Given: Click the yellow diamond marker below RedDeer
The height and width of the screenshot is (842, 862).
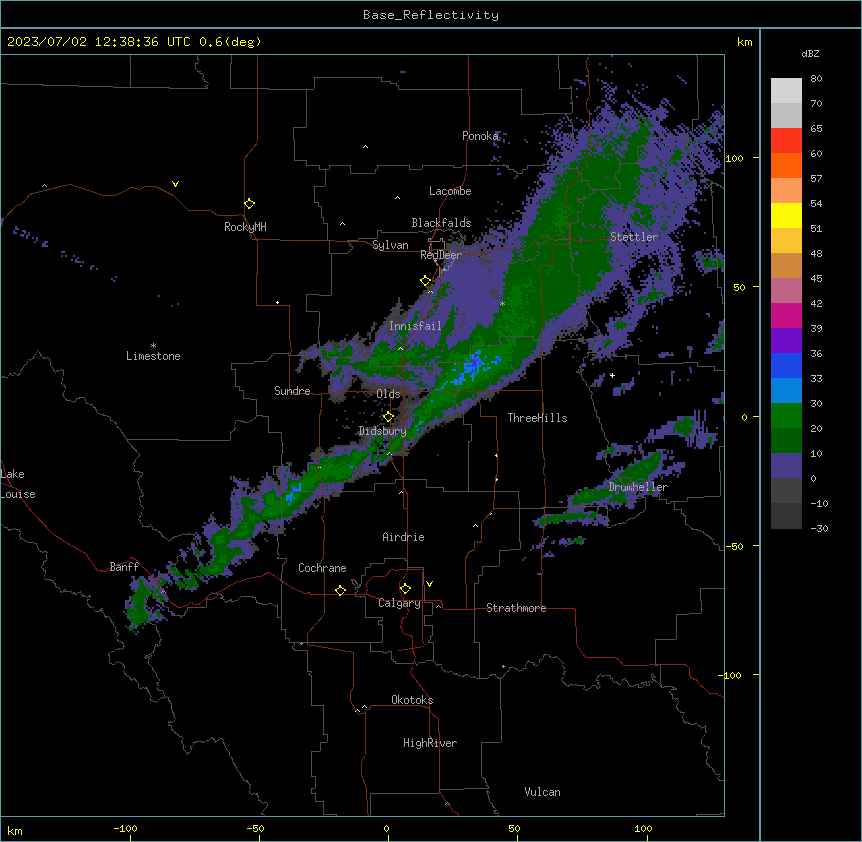Looking at the screenshot, I should click(x=426, y=281).
